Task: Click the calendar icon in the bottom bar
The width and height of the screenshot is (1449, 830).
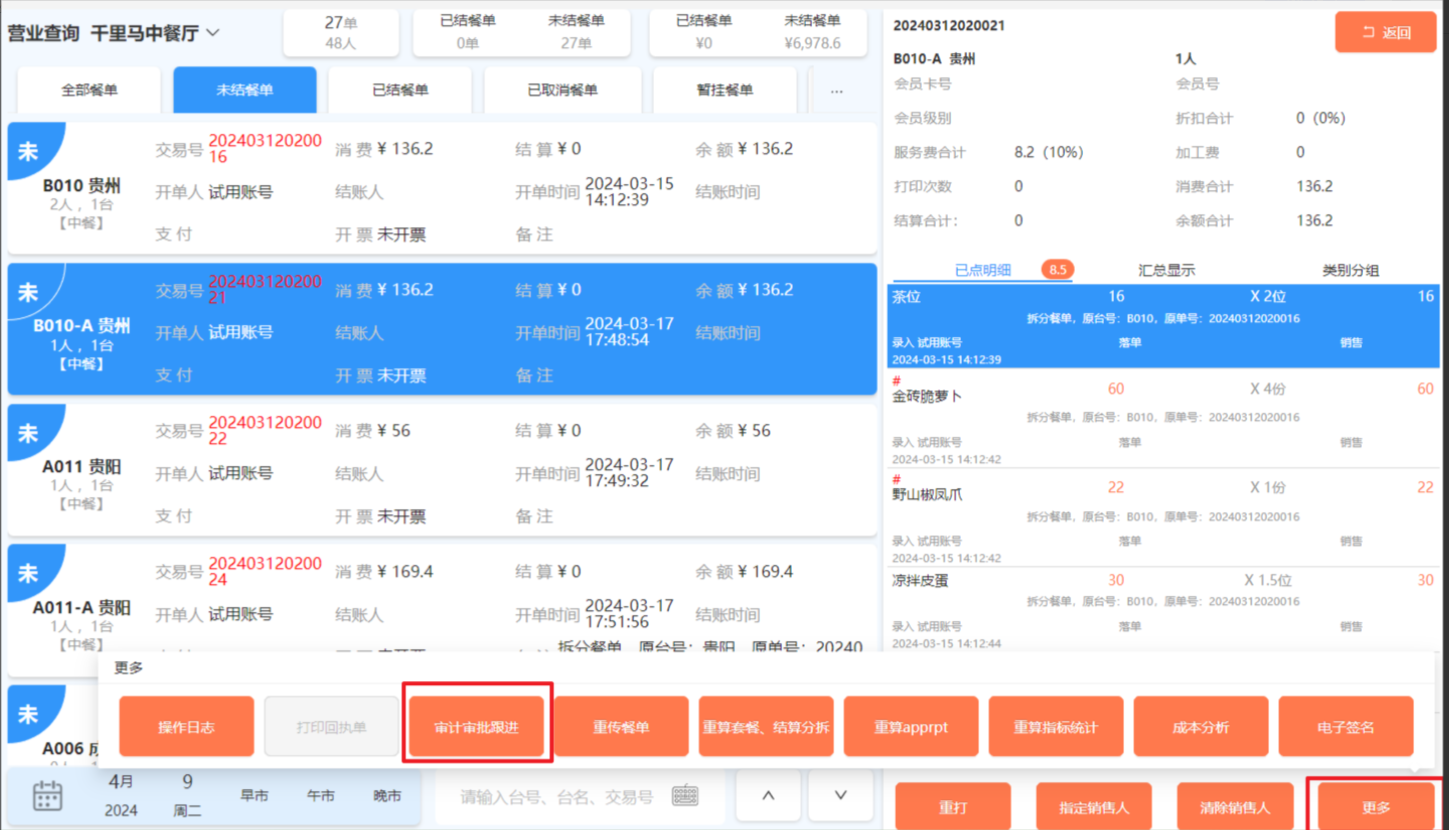Action: pos(47,796)
